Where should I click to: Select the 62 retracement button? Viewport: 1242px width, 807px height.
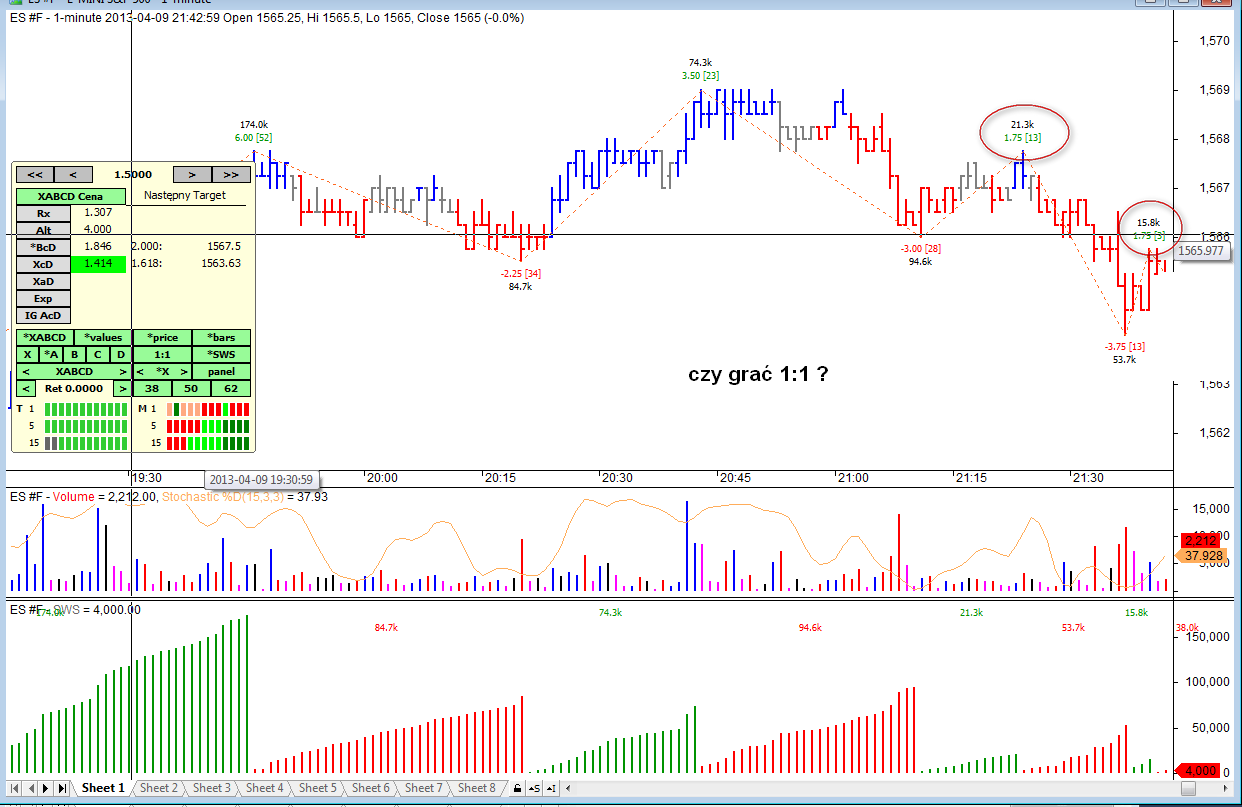[231, 388]
